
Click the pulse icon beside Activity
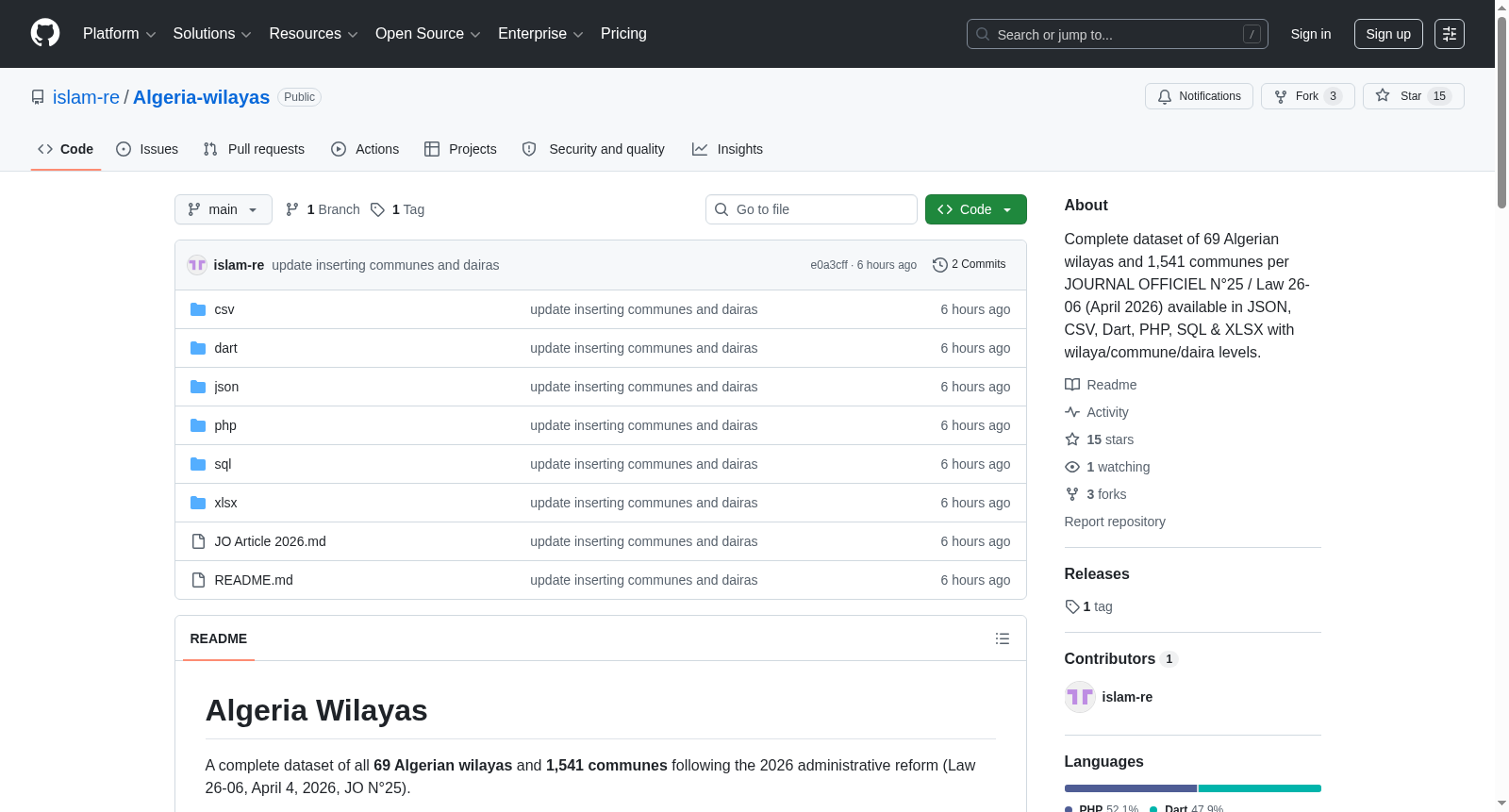pos(1072,412)
